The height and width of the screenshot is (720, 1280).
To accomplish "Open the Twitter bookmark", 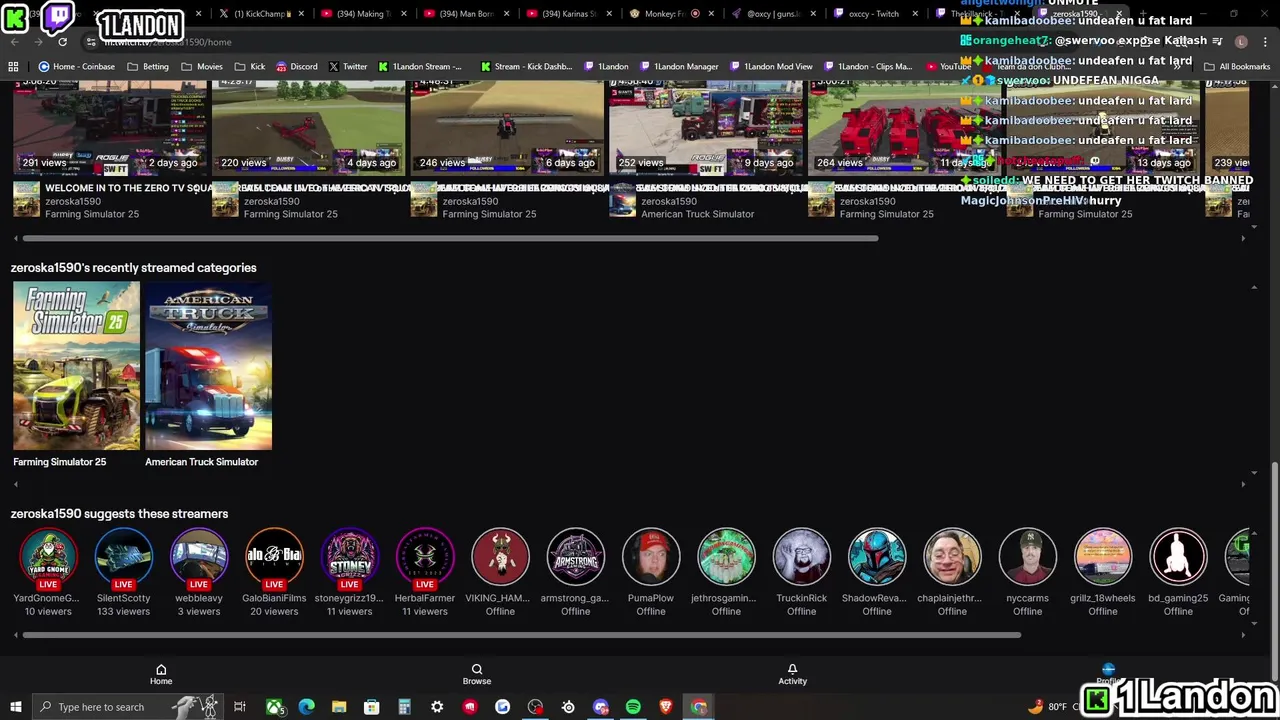I will pos(348,66).
